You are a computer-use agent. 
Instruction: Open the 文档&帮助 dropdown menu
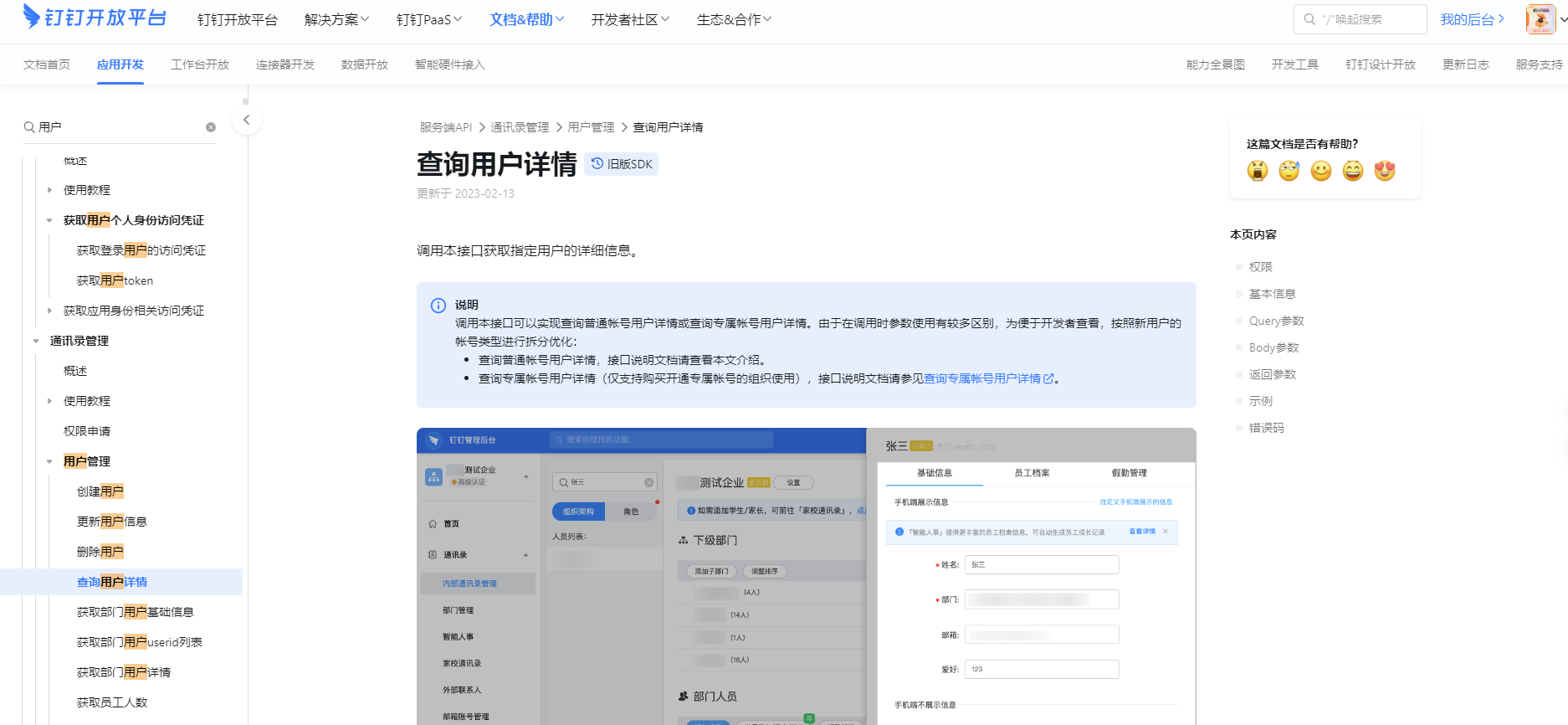click(x=526, y=19)
